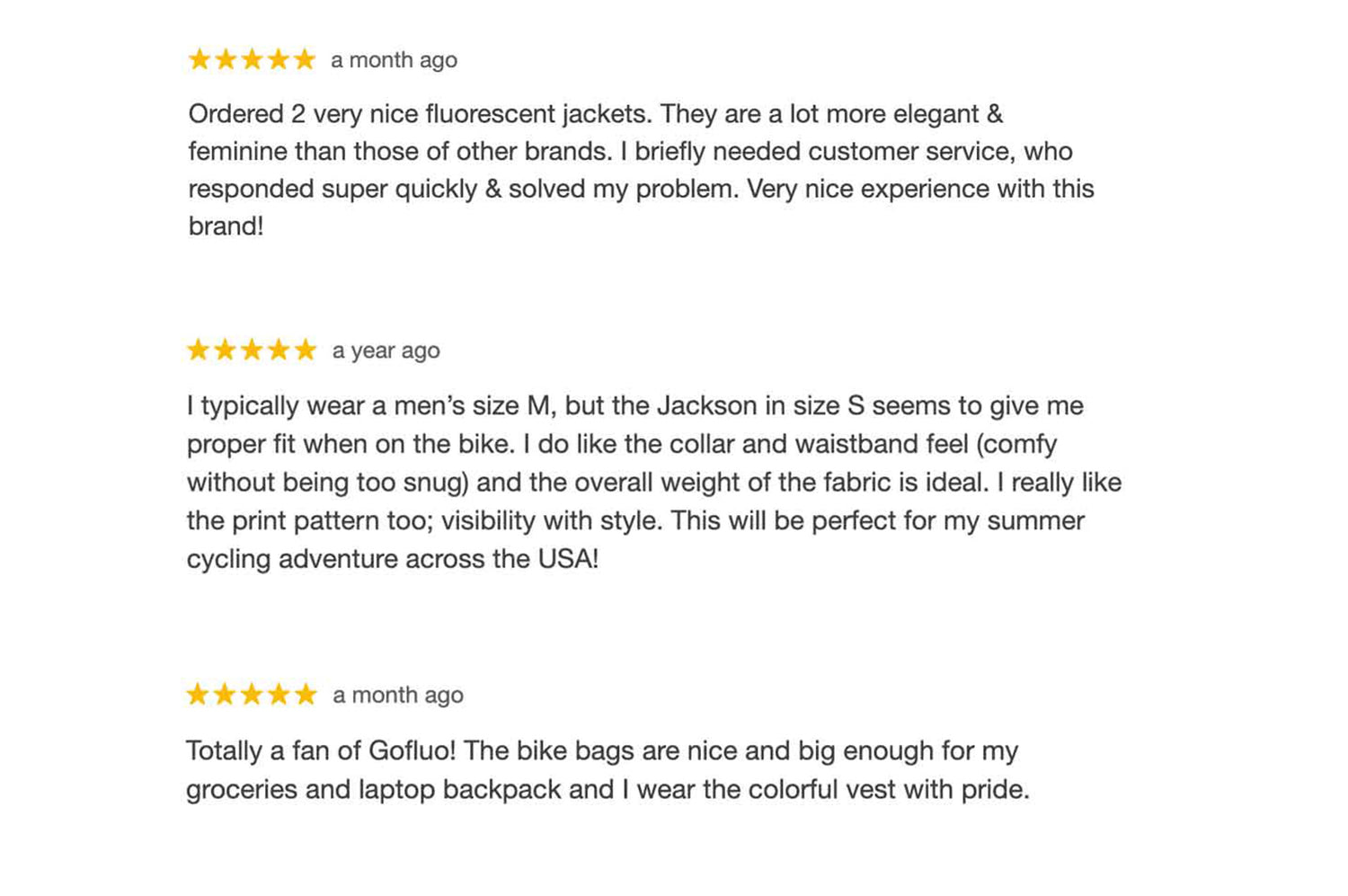Click the first star of the Gofluo fan review

pyautogui.click(x=199, y=695)
